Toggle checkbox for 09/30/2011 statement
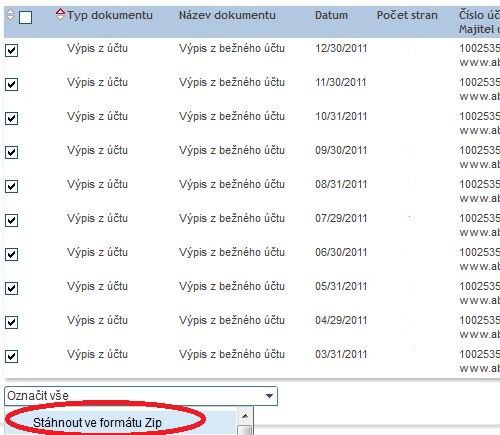The image size is (500, 435). [x=11, y=152]
